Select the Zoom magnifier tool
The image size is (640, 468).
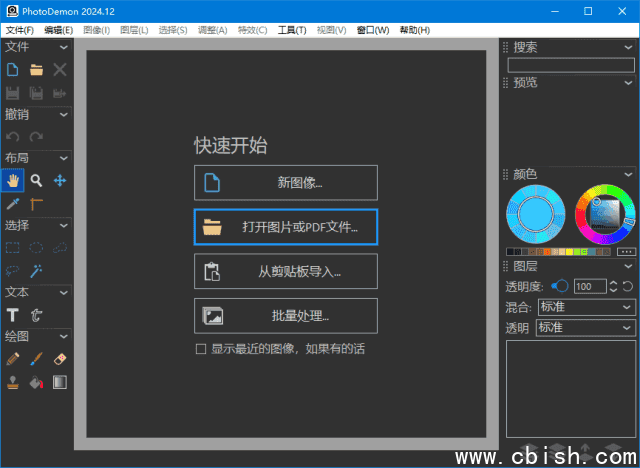pyautogui.click(x=36, y=180)
